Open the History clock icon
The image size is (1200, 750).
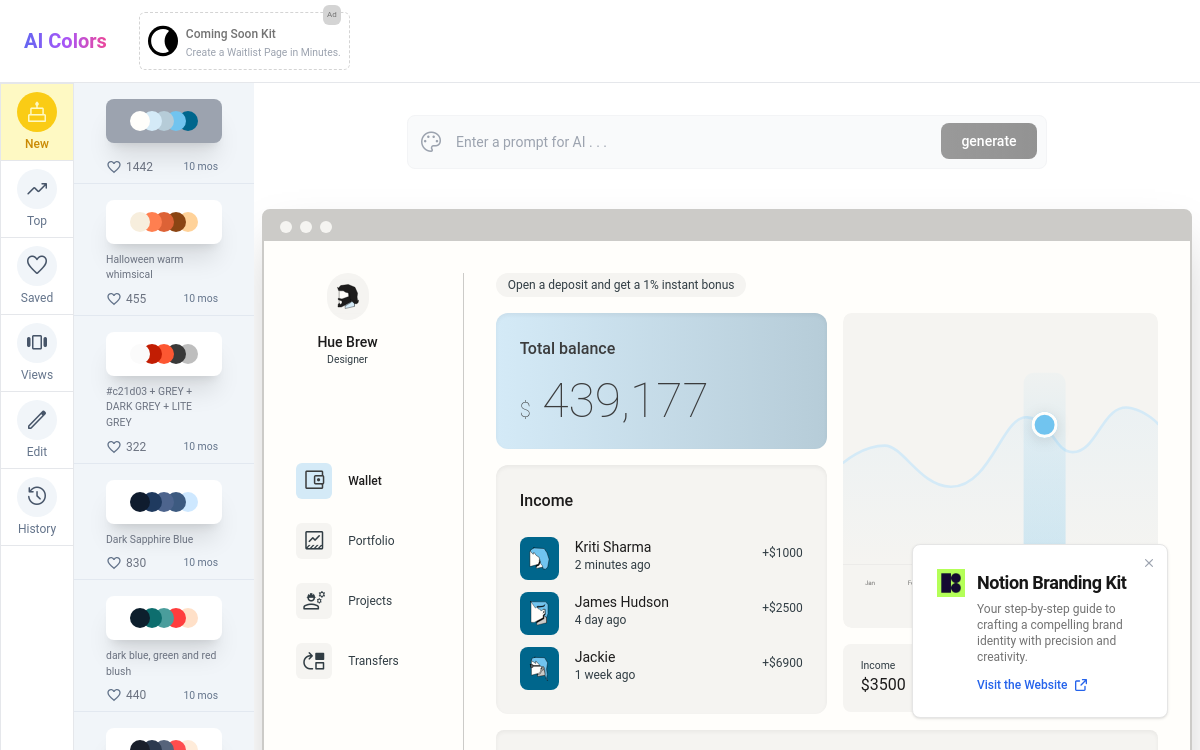click(x=37, y=497)
